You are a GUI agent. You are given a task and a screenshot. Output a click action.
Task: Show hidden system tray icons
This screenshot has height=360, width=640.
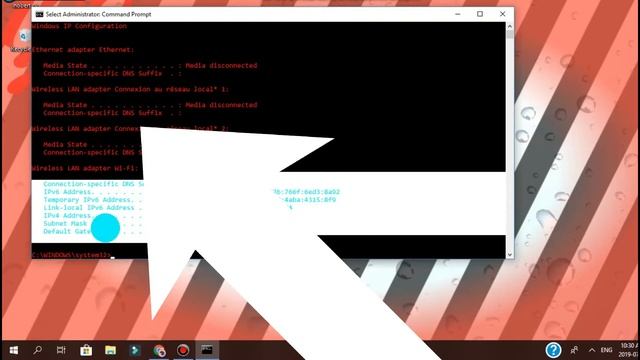[x=591, y=350]
